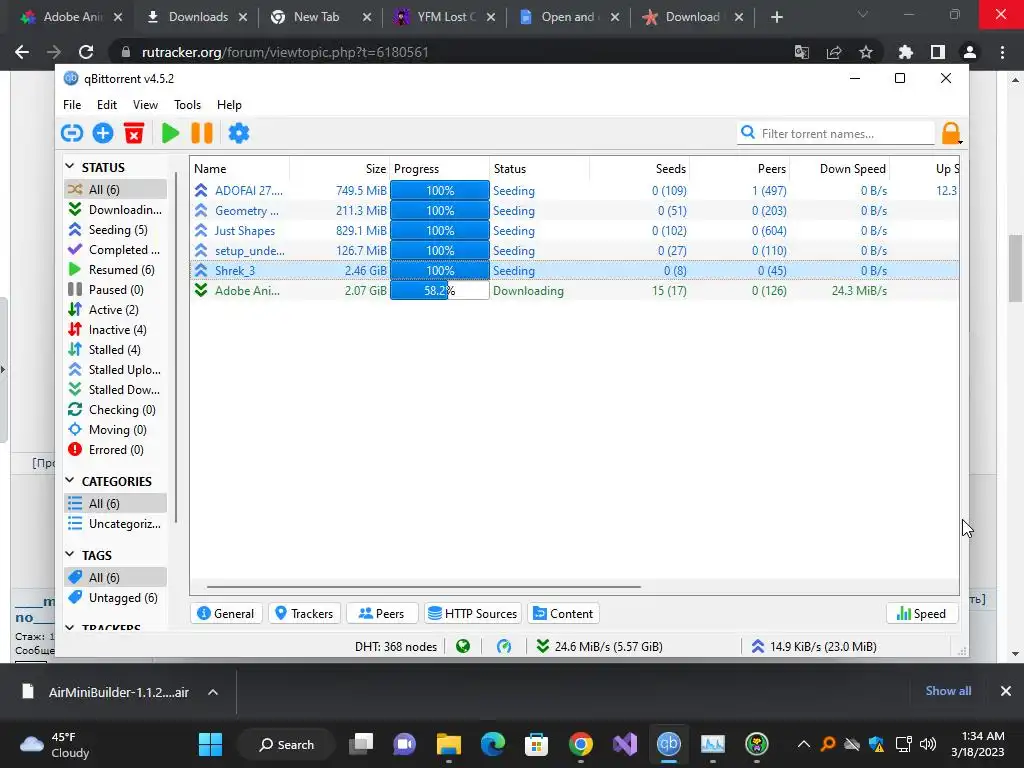The height and width of the screenshot is (768, 1024).
Task: Open the General details tab
Action: pos(226,613)
